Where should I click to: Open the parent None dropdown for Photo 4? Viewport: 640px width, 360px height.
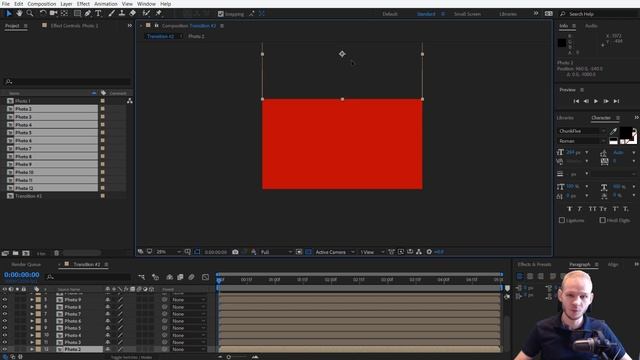click(x=188, y=335)
